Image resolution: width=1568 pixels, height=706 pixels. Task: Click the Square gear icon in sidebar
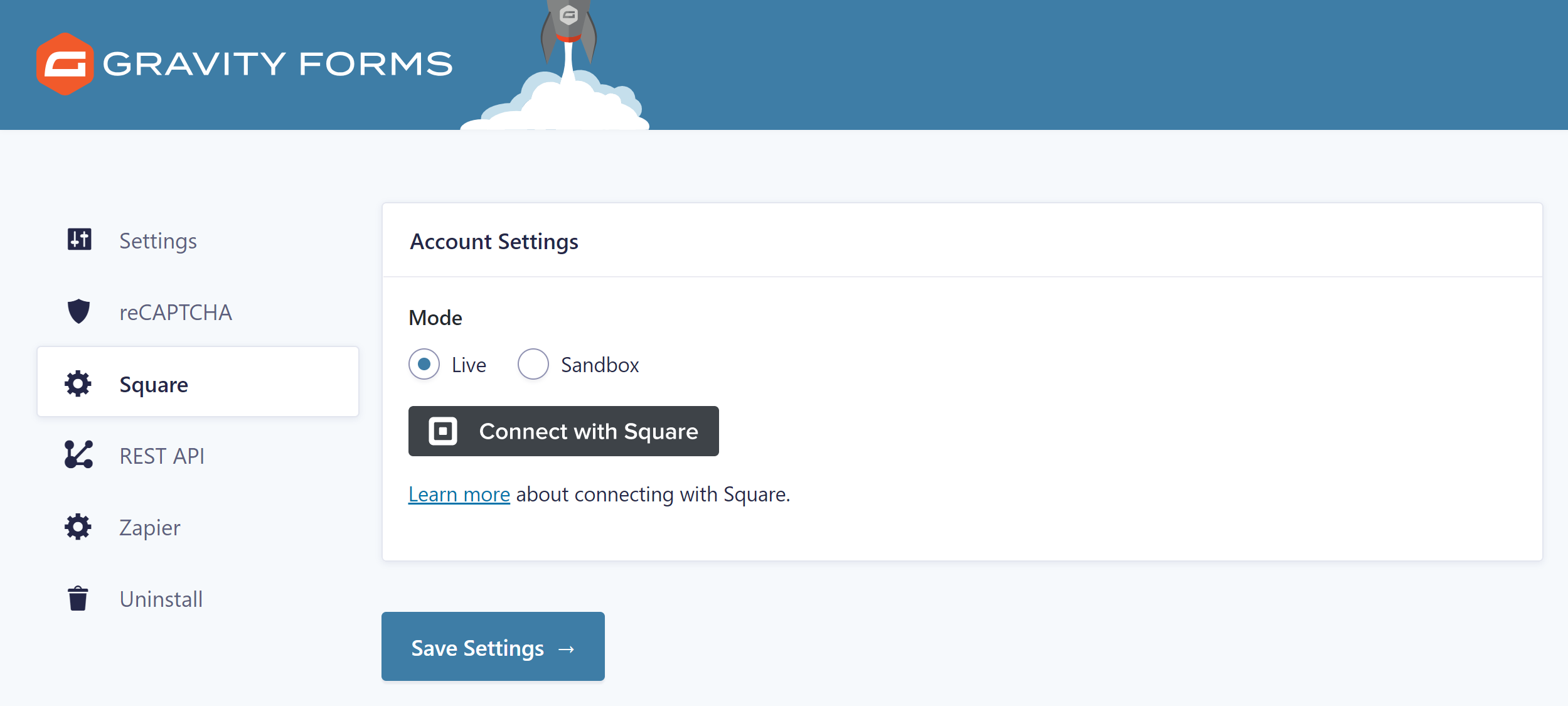tap(78, 383)
